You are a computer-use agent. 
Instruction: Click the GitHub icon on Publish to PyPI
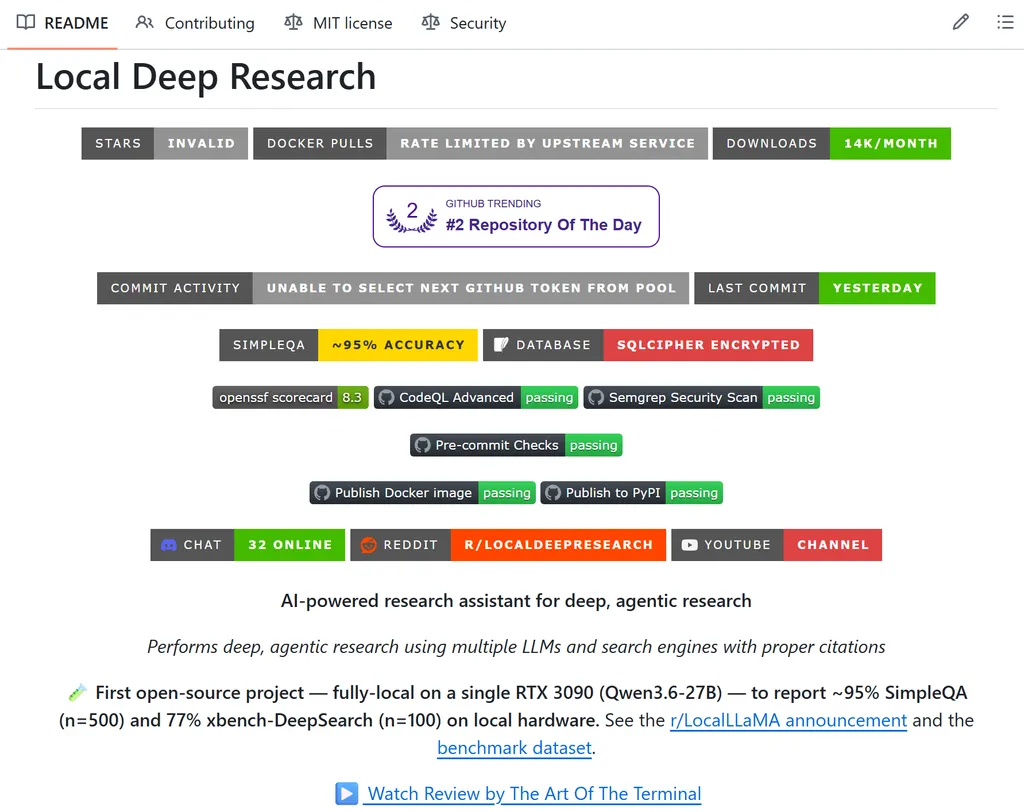click(552, 493)
